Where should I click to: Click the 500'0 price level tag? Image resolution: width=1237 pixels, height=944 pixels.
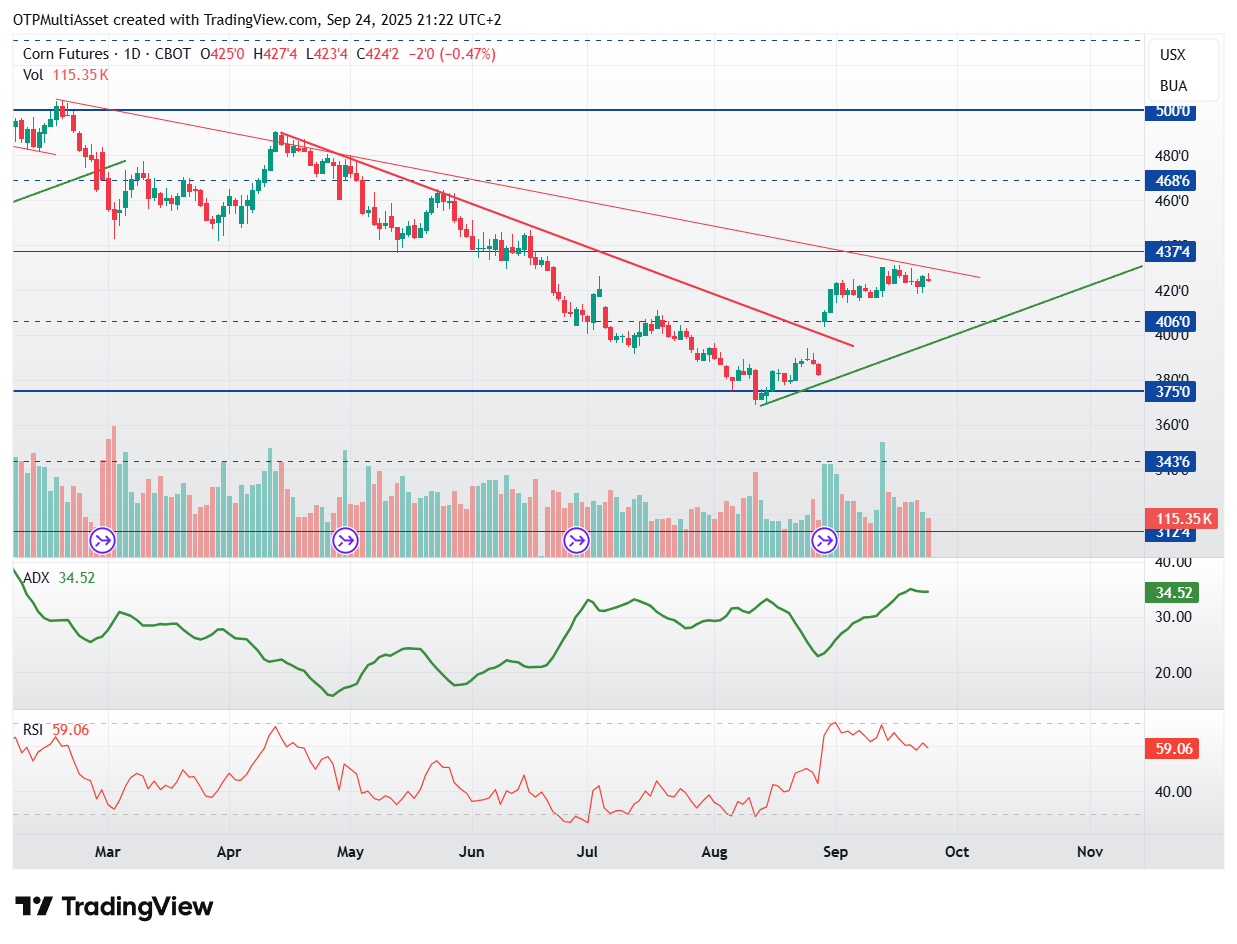(1171, 111)
